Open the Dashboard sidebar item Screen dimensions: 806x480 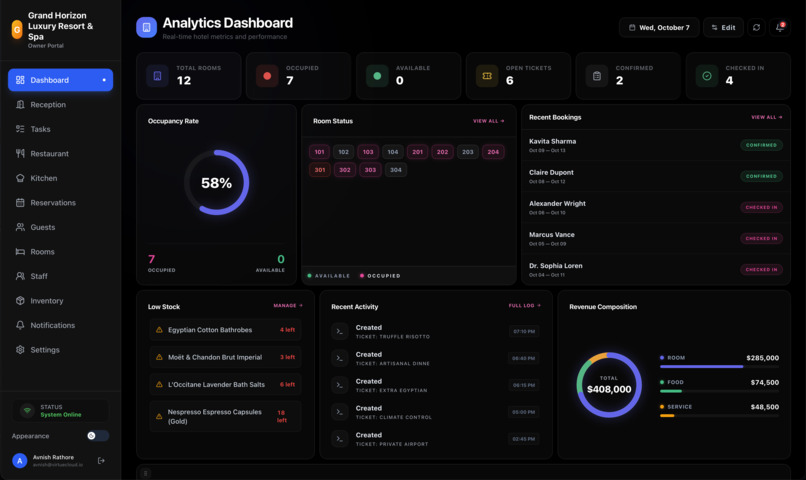pyautogui.click(x=60, y=80)
